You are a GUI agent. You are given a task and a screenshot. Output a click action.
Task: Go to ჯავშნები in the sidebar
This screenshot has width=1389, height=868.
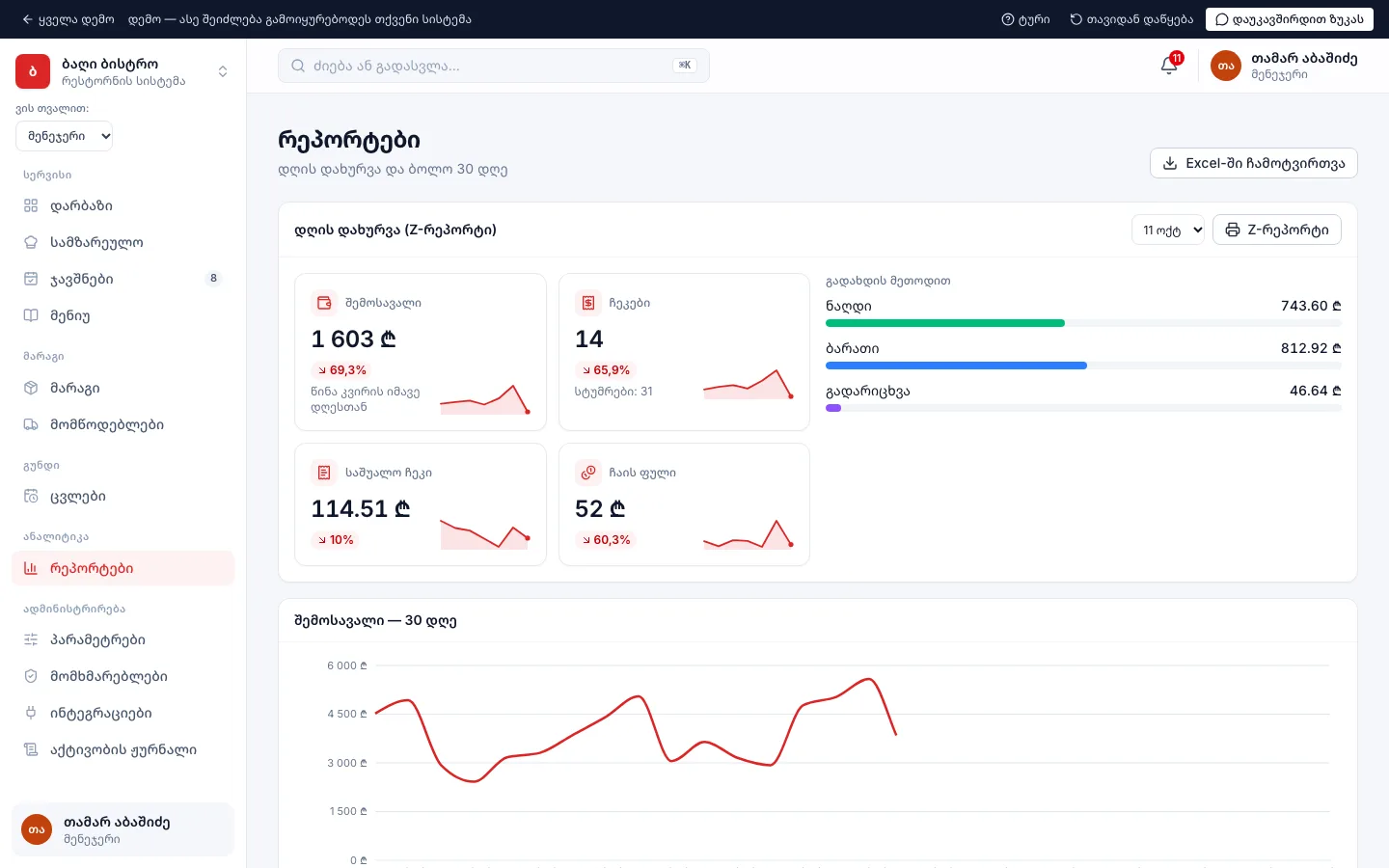point(123,279)
